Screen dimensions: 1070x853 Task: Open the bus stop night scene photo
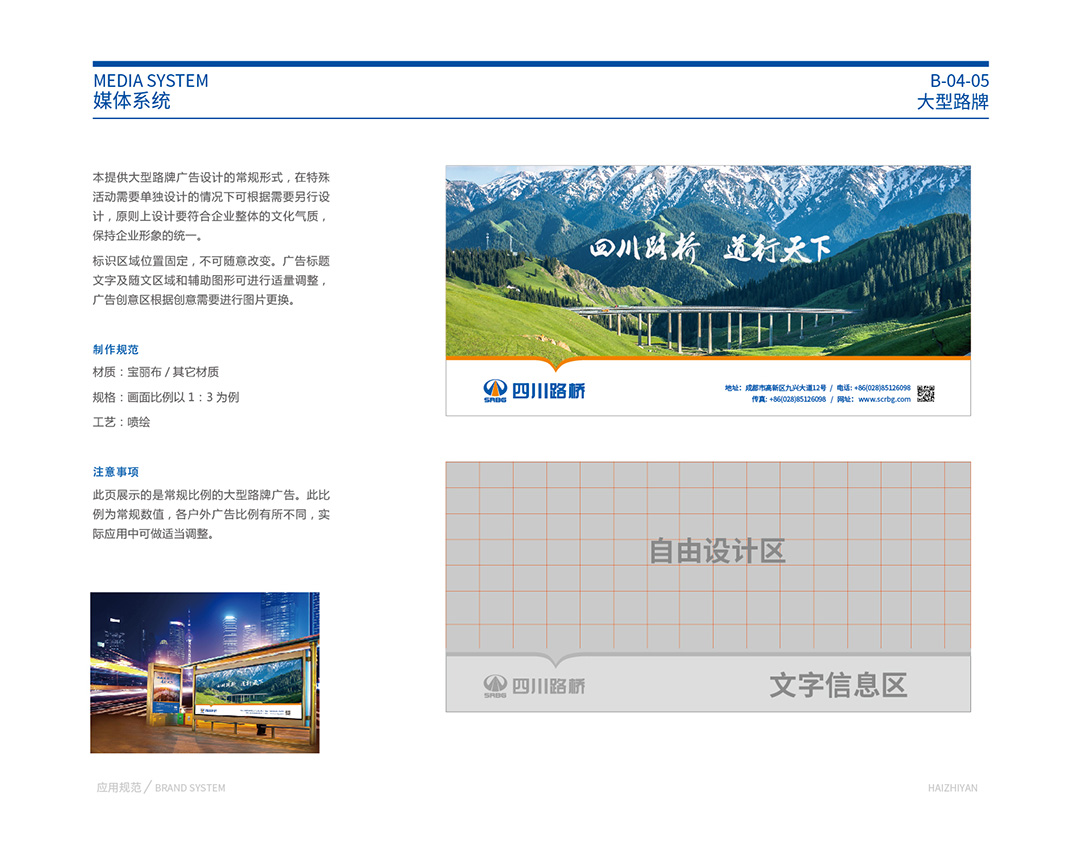point(205,672)
